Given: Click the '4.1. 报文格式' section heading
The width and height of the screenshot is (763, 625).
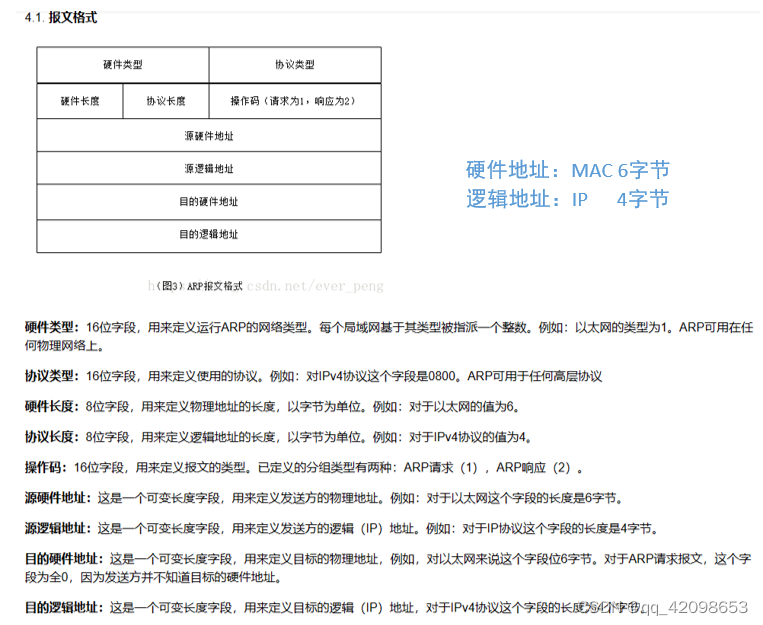Looking at the screenshot, I should 61,18.
